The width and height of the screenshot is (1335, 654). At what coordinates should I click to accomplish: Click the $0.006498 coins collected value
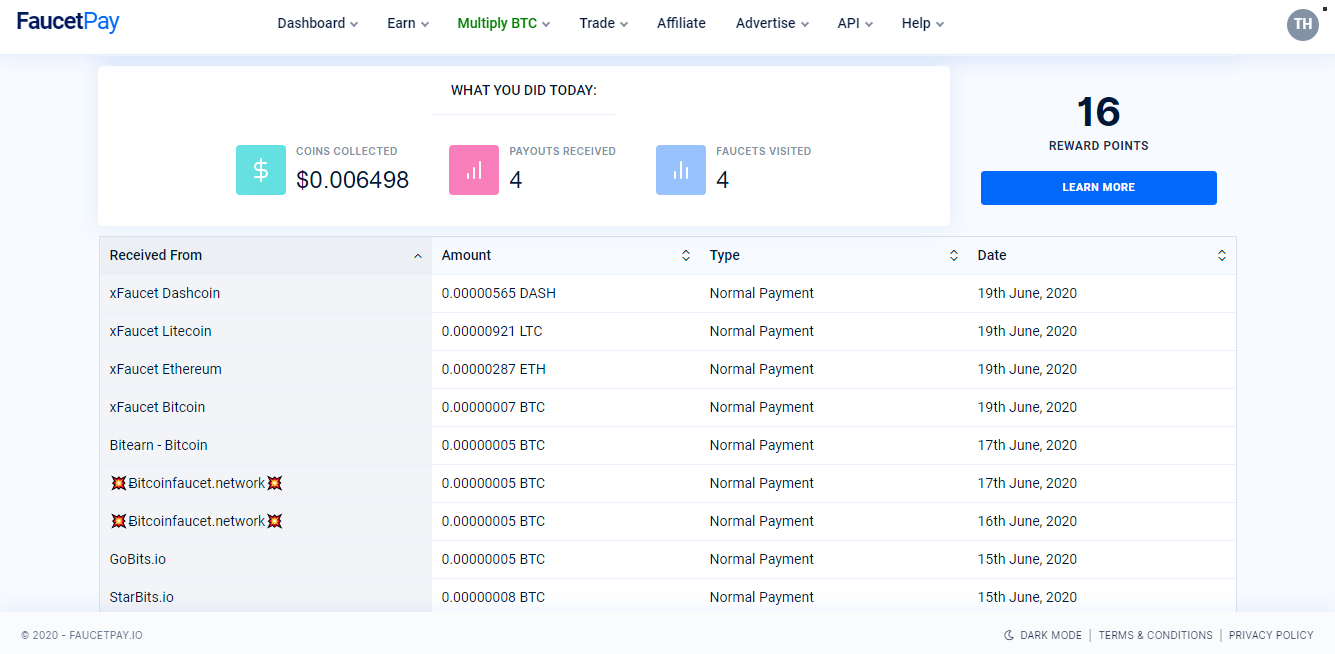click(352, 180)
